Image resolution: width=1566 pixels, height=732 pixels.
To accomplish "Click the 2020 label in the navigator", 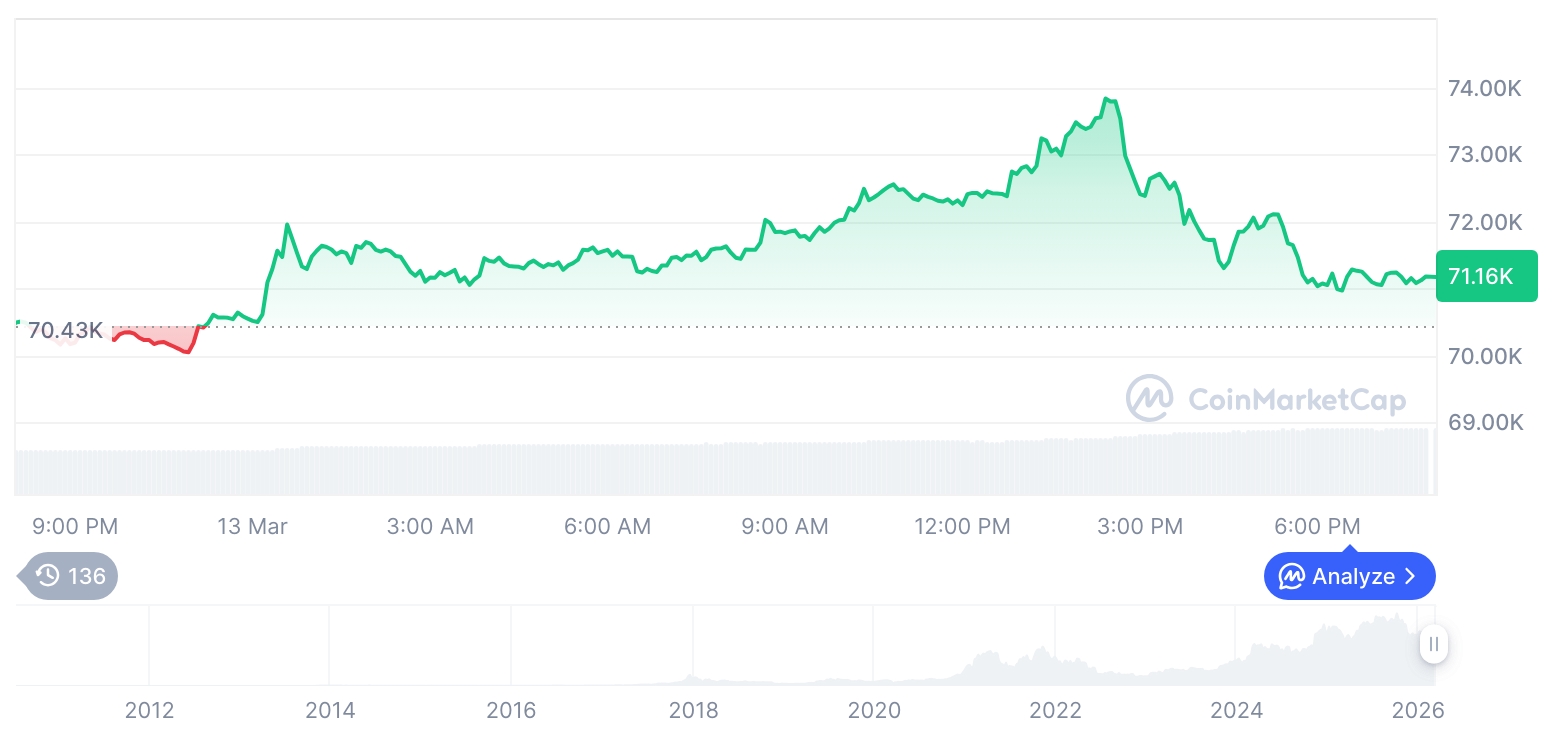I will 874,711.
